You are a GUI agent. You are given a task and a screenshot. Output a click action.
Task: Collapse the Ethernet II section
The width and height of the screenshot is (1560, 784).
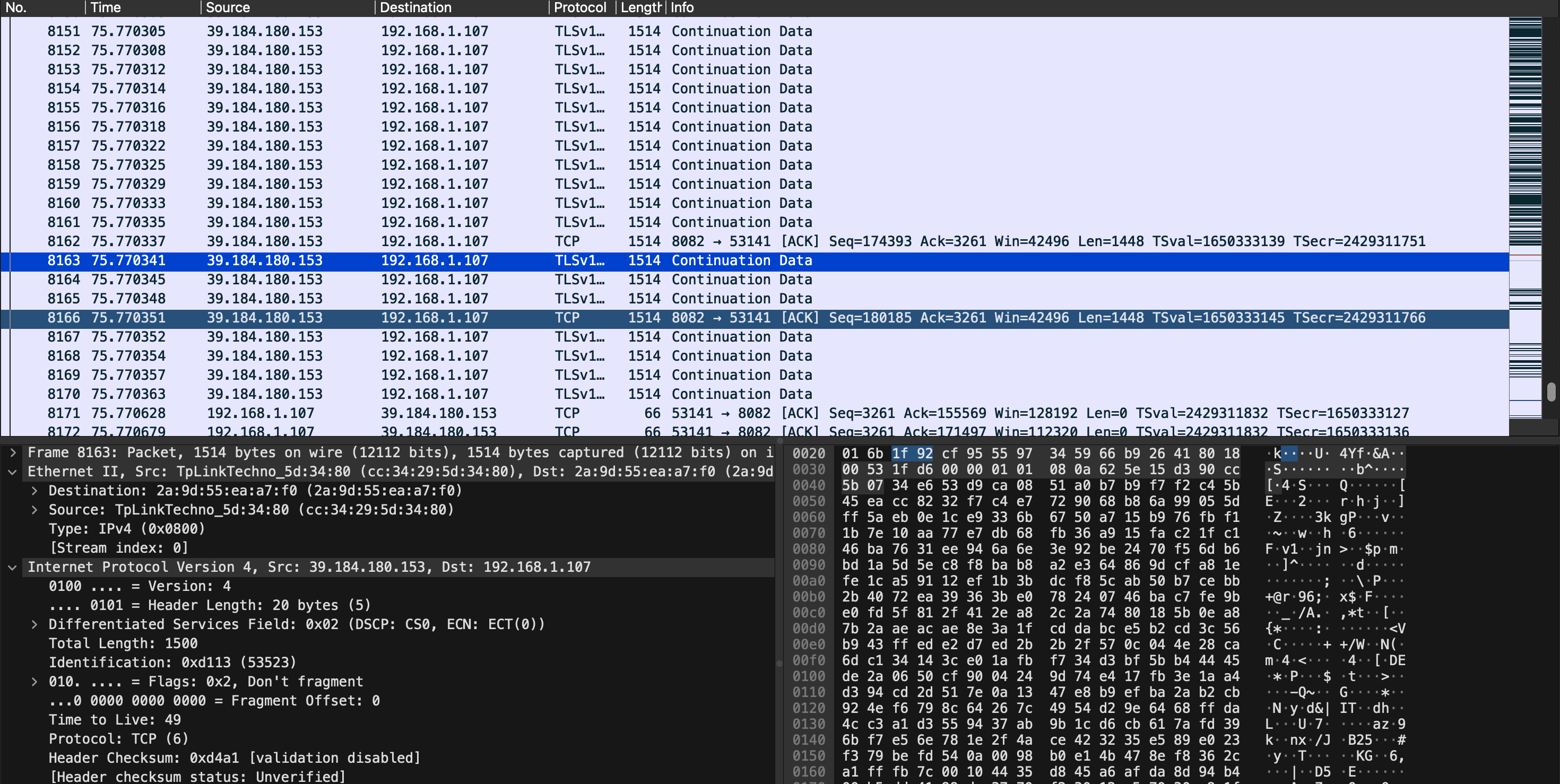(13, 472)
